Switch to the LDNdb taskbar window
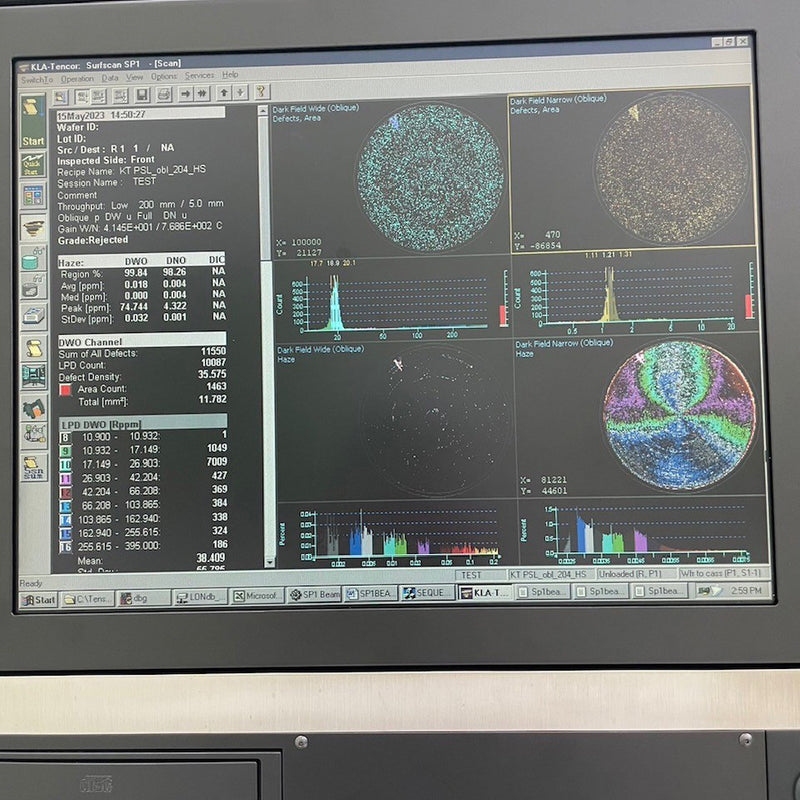This screenshot has height=800, width=800. pyautogui.click(x=200, y=597)
